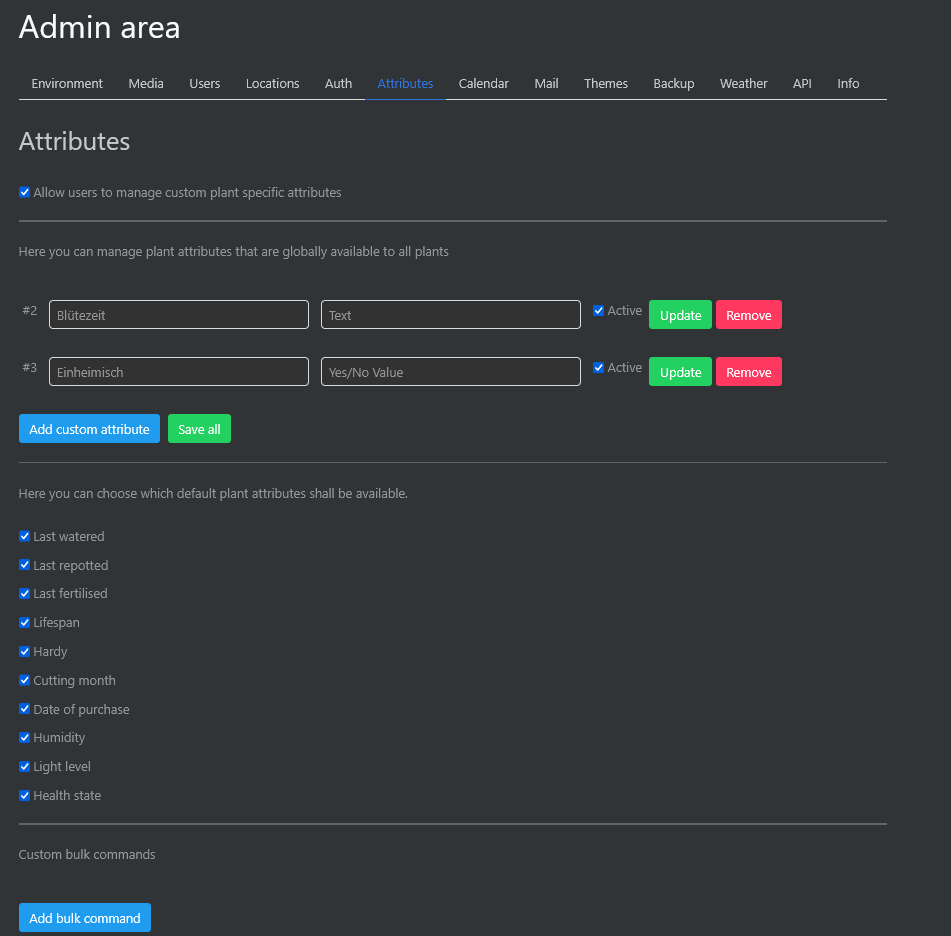Open the Text type dropdown for Blütezeit

(x=450, y=315)
